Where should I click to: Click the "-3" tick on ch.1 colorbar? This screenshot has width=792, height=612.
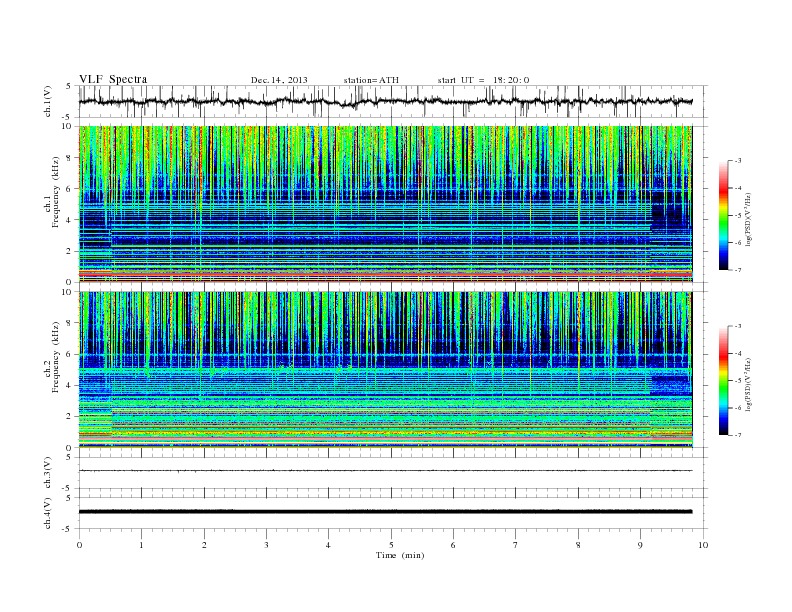click(x=737, y=161)
